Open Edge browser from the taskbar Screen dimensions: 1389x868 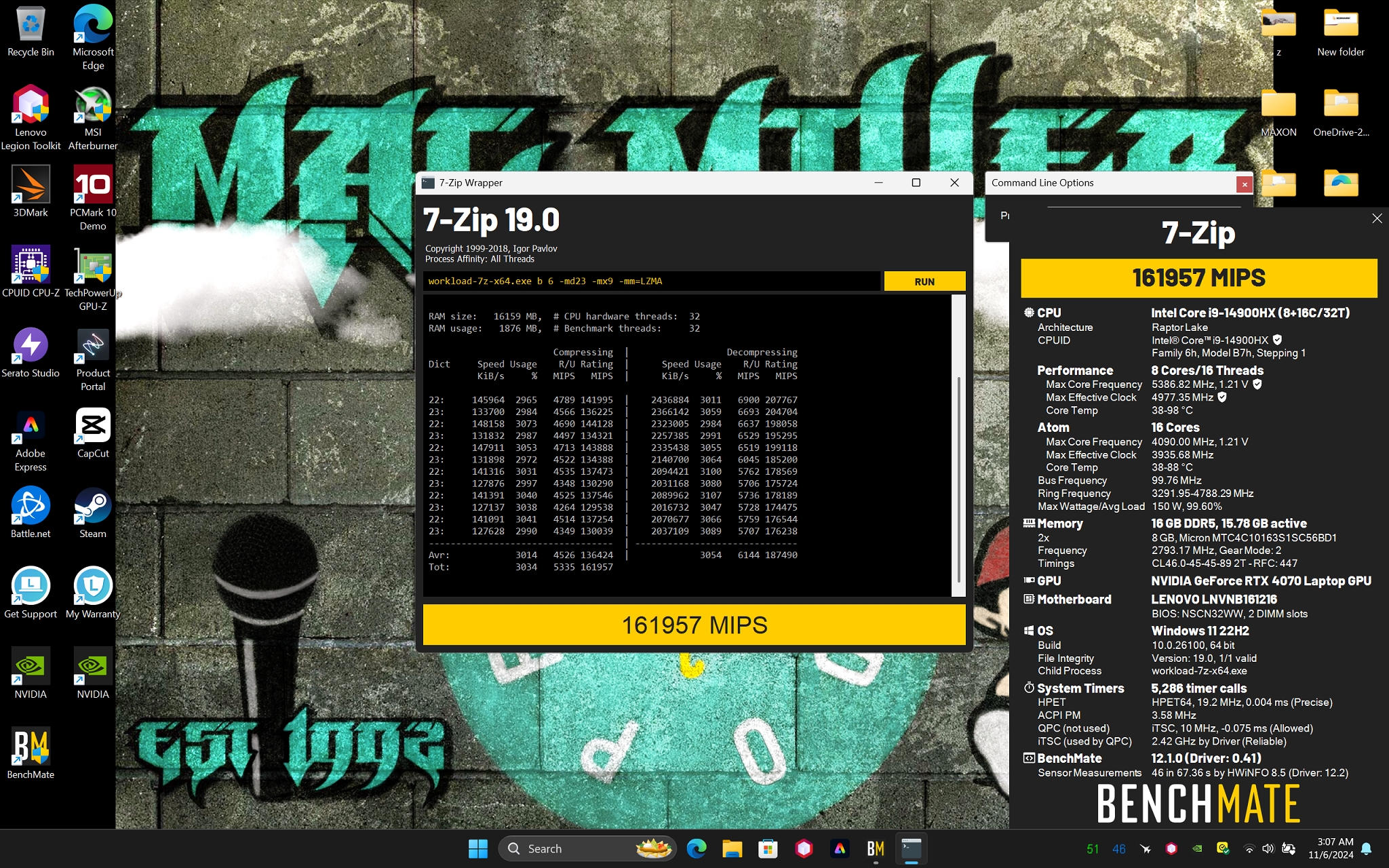697,848
